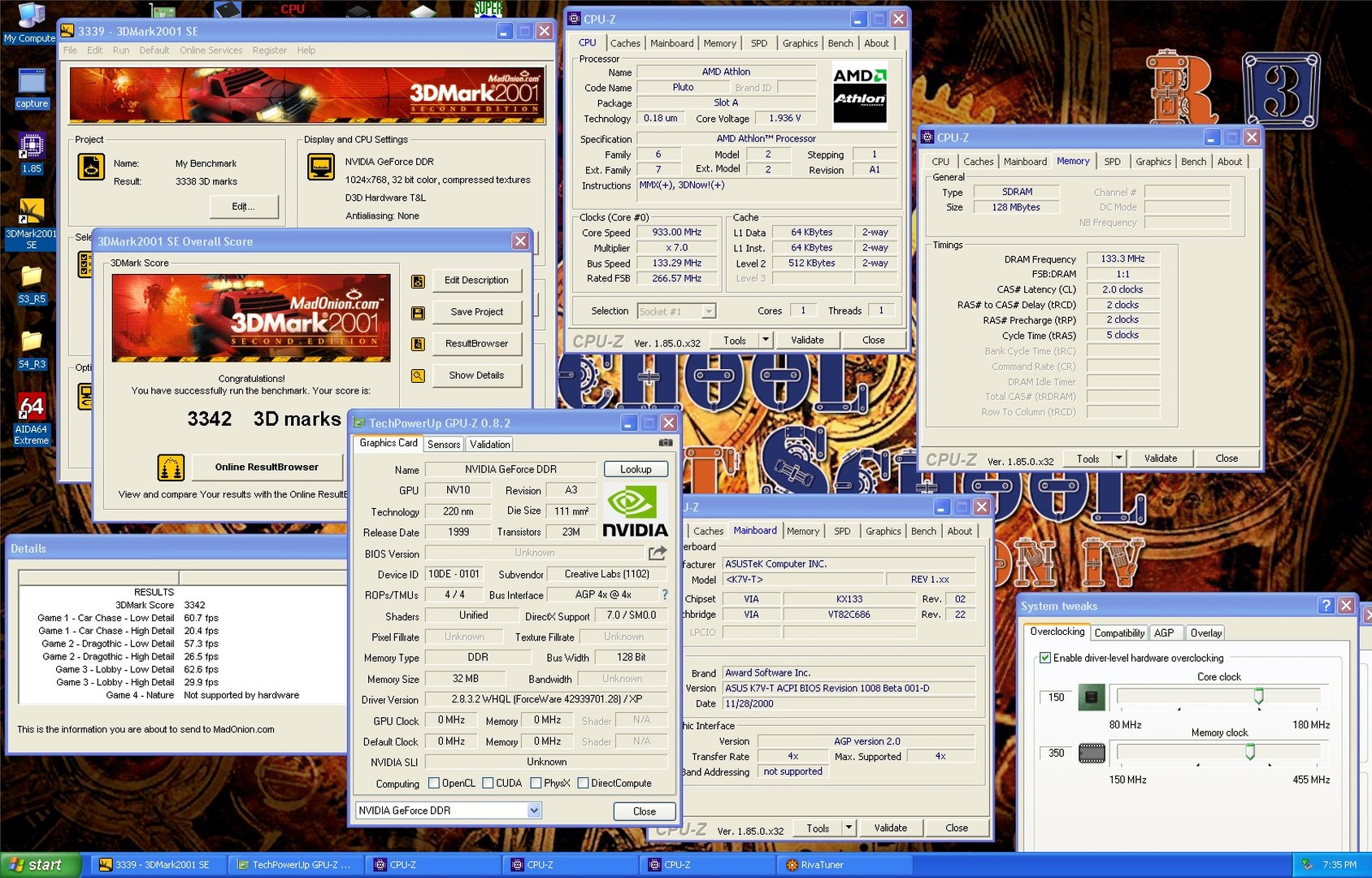Click the Bus Interface question mark
Viewport: 1372px width, 878px height.
664,594
